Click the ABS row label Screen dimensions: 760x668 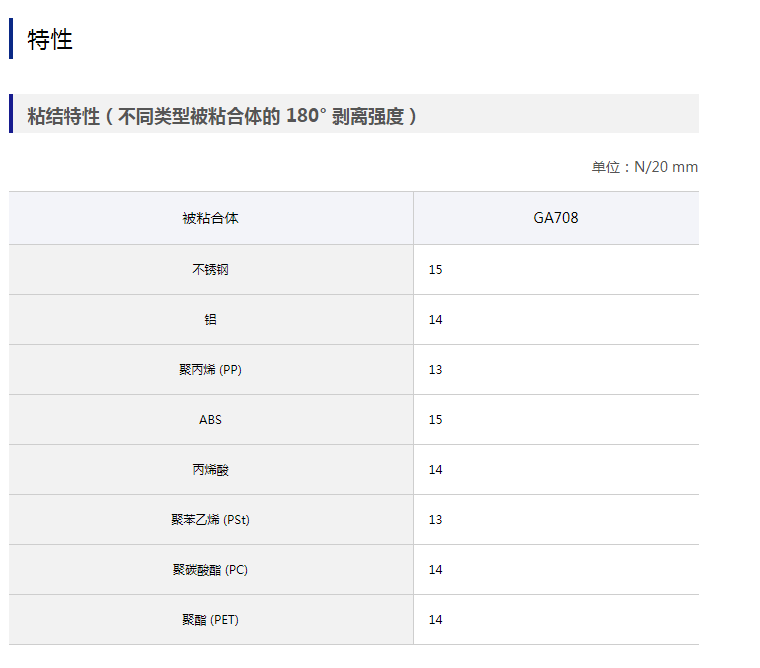tap(210, 420)
